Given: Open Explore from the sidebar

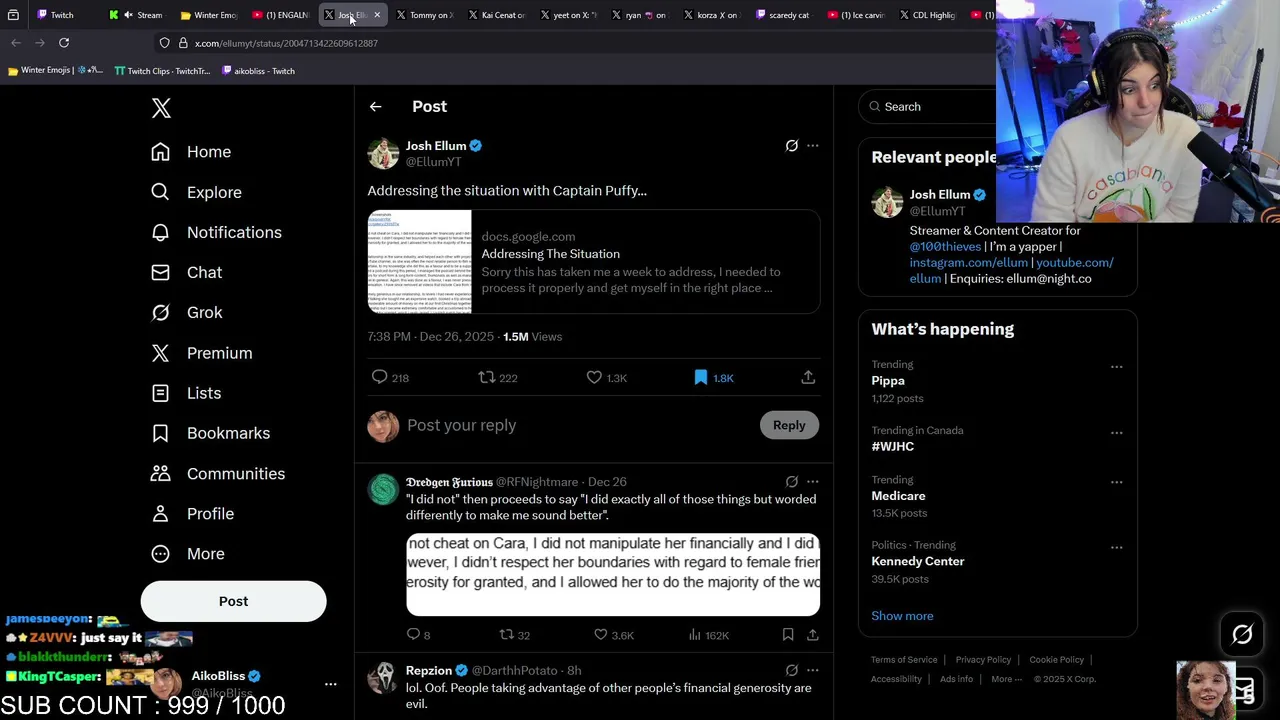Looking at the screenshot, I should (196, 192).
